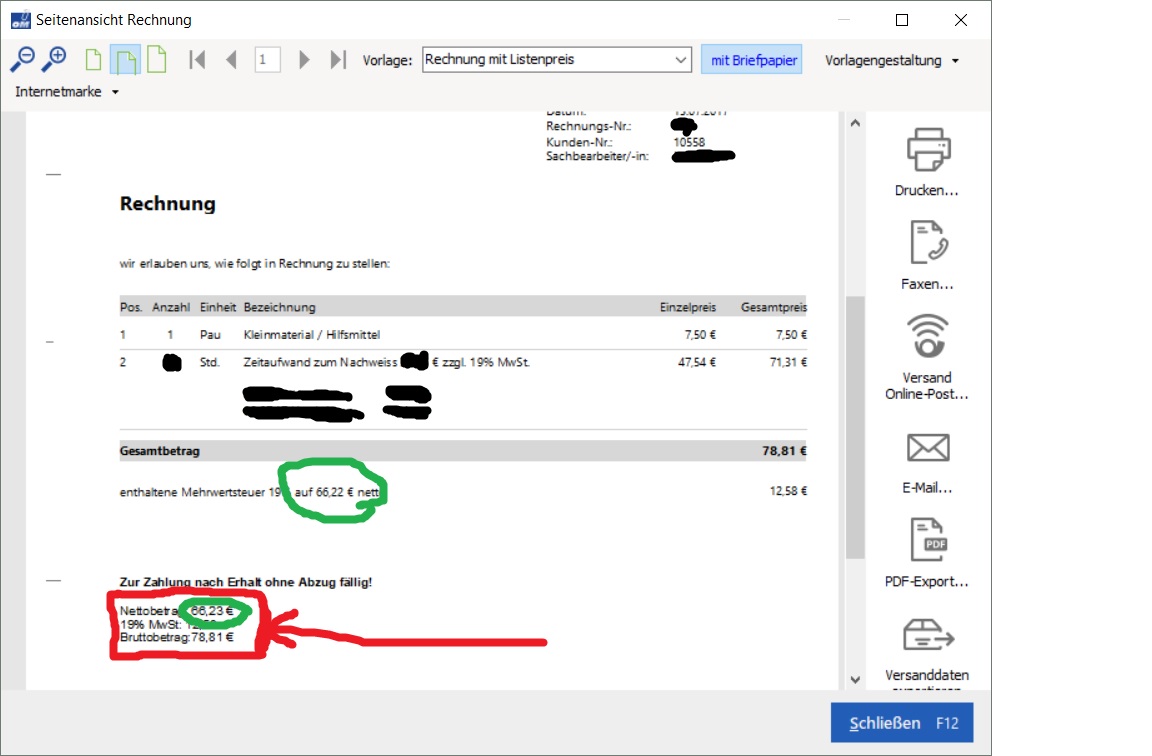
Task: Select the third page layout icon
Action: tap(156, 60)
